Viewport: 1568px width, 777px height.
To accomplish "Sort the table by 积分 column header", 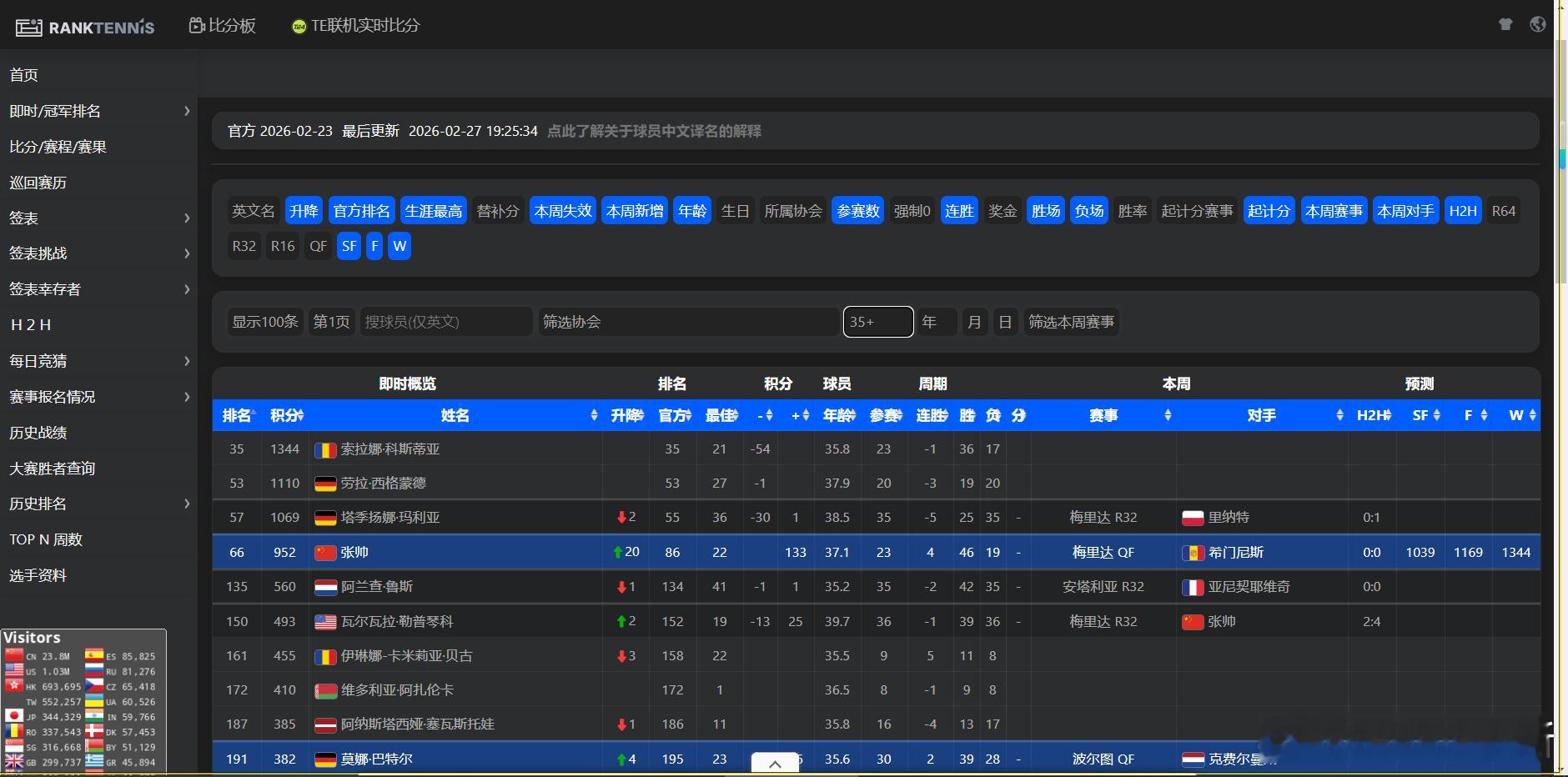I will point(286,415).
